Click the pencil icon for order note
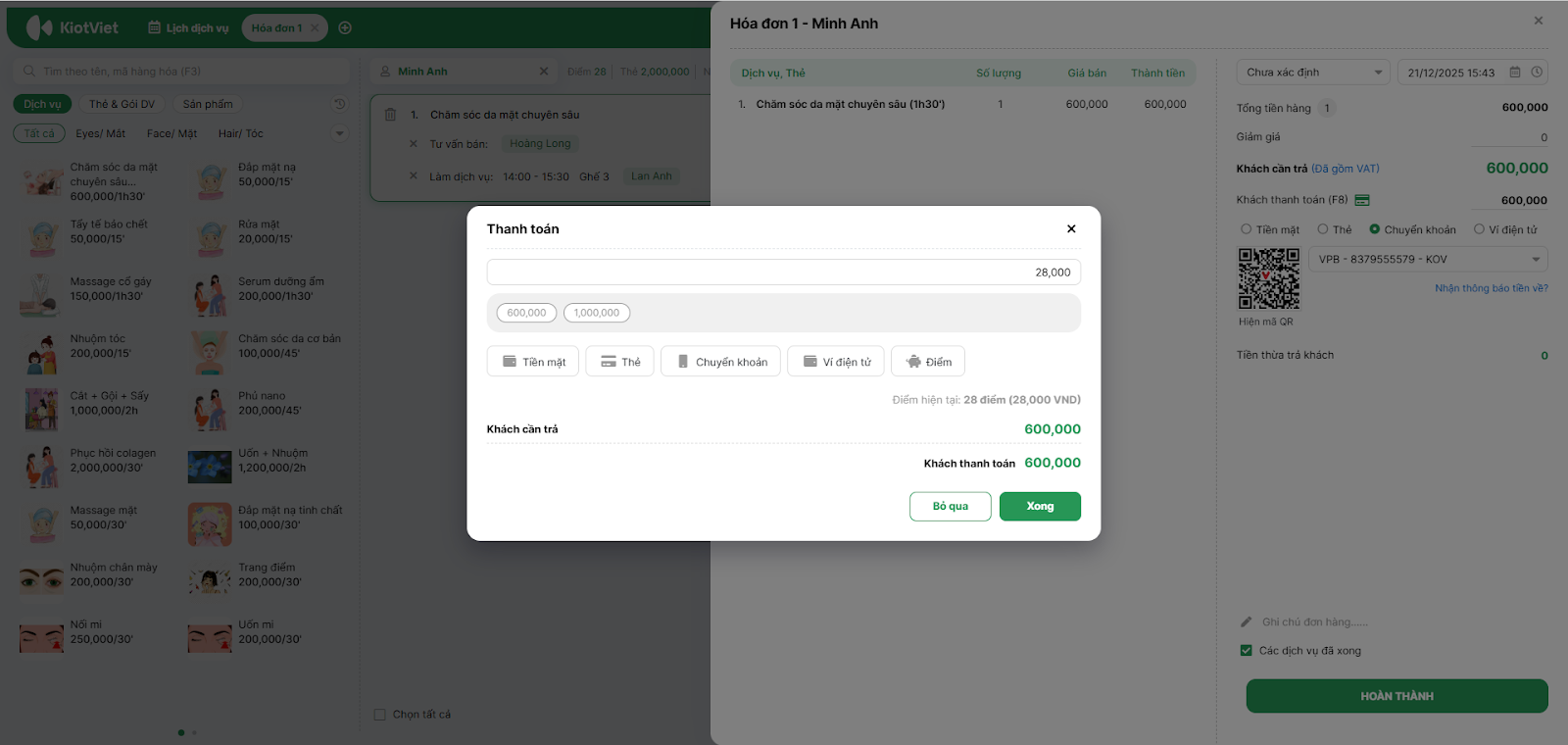1568x745 pixels. (1247, 621)
